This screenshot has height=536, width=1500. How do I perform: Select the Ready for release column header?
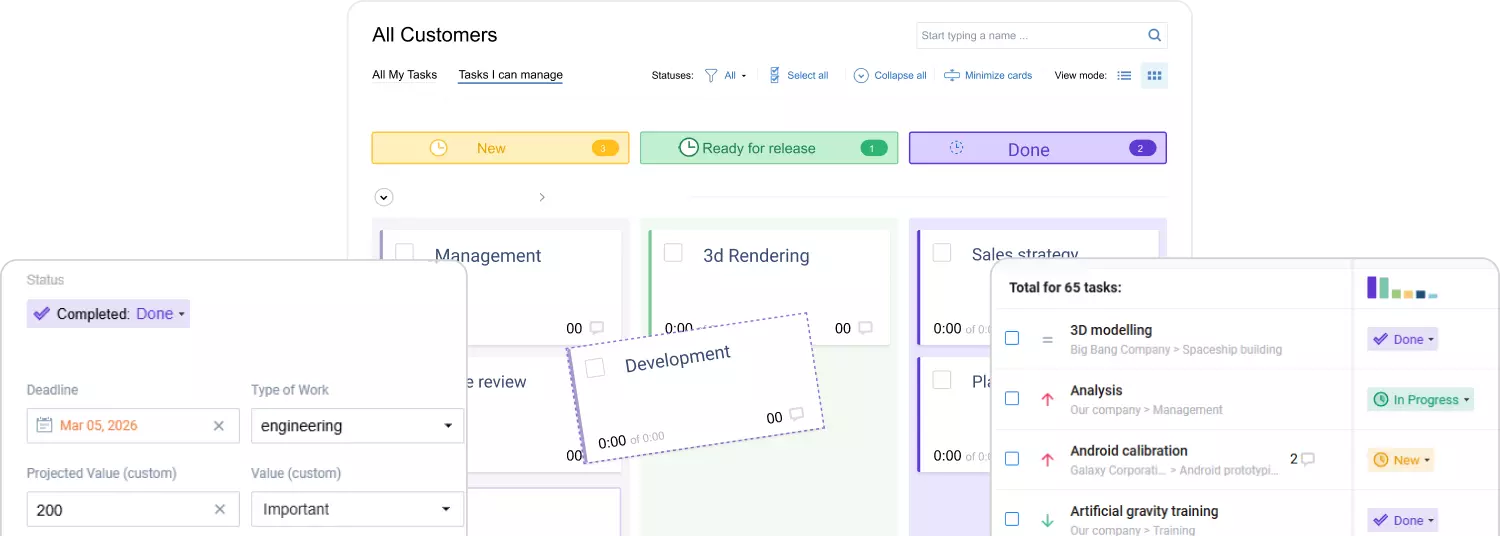coord(768,148)
